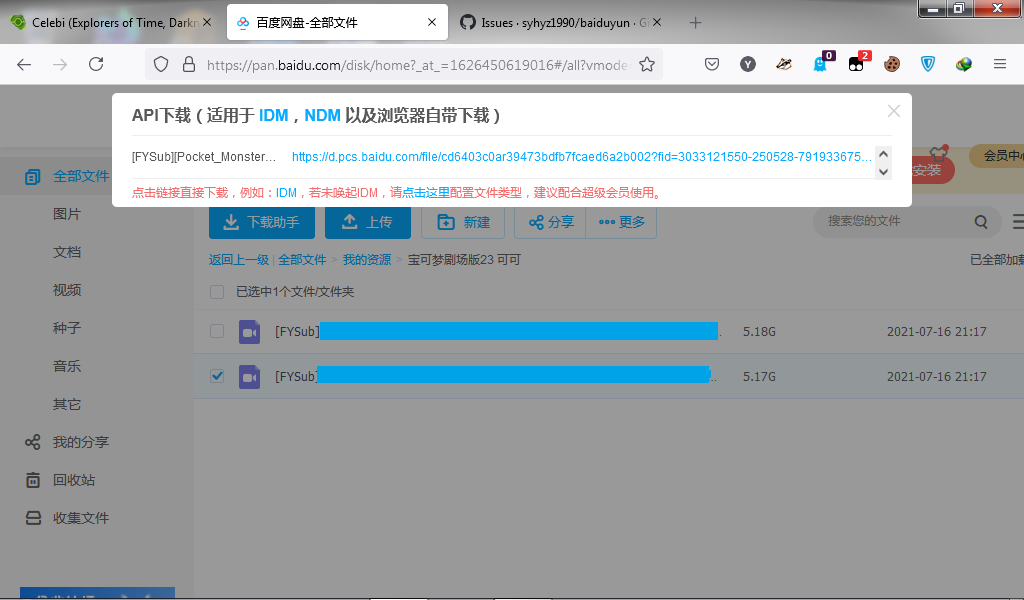
Task: Uncheck the selected second FYSub file
Action: pos(216,376)
